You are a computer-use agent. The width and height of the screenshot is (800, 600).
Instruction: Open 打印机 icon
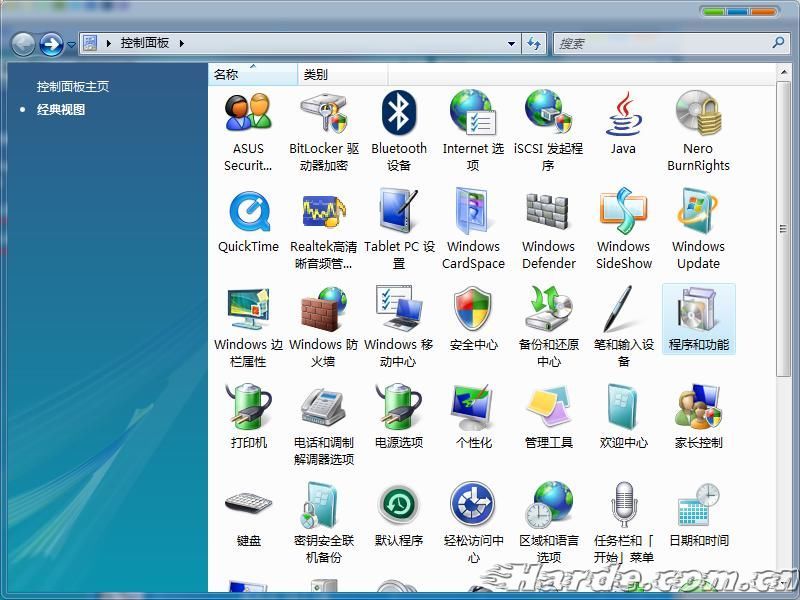(248, 417)
